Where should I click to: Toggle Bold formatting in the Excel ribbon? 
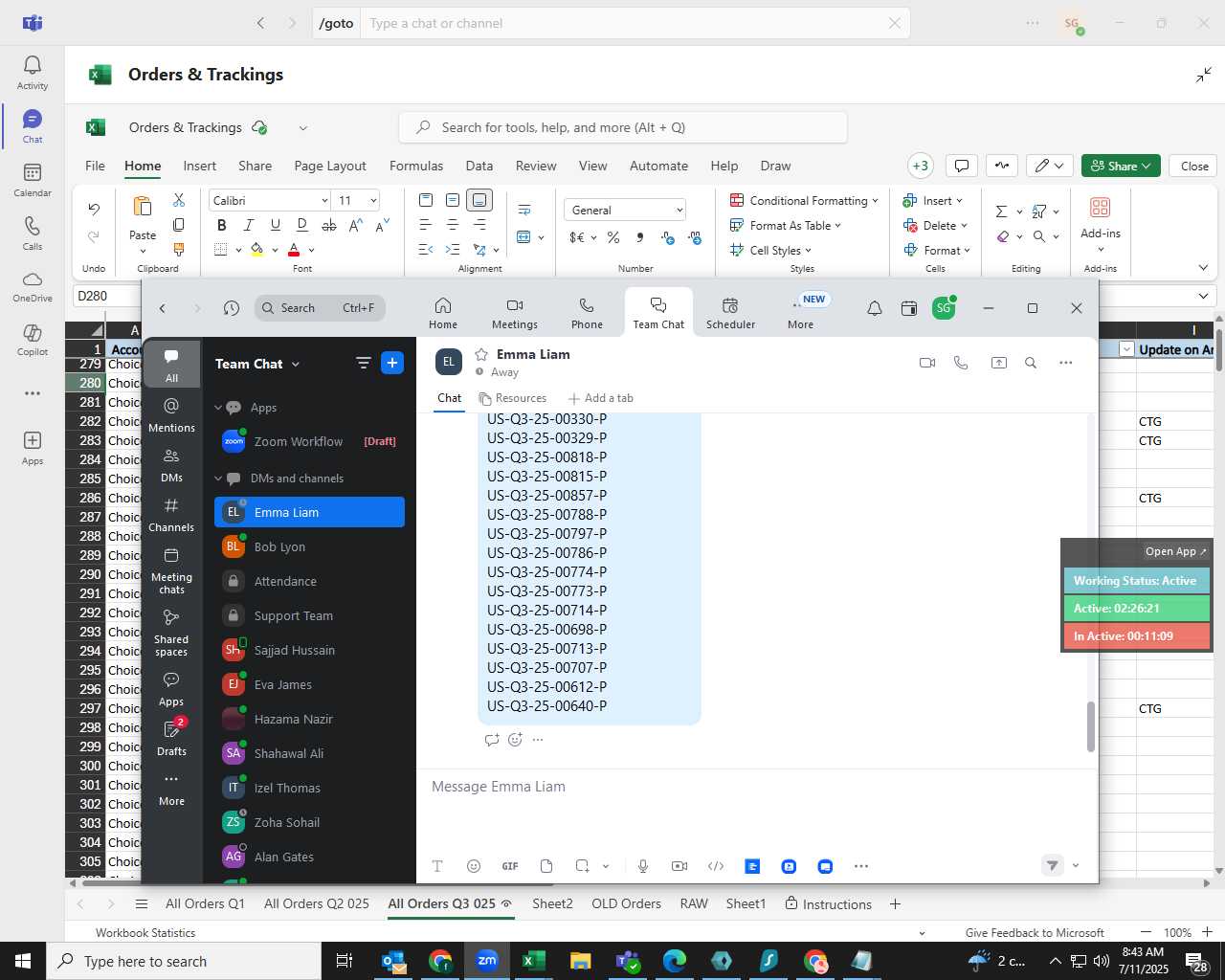click(x=222, y=225)
